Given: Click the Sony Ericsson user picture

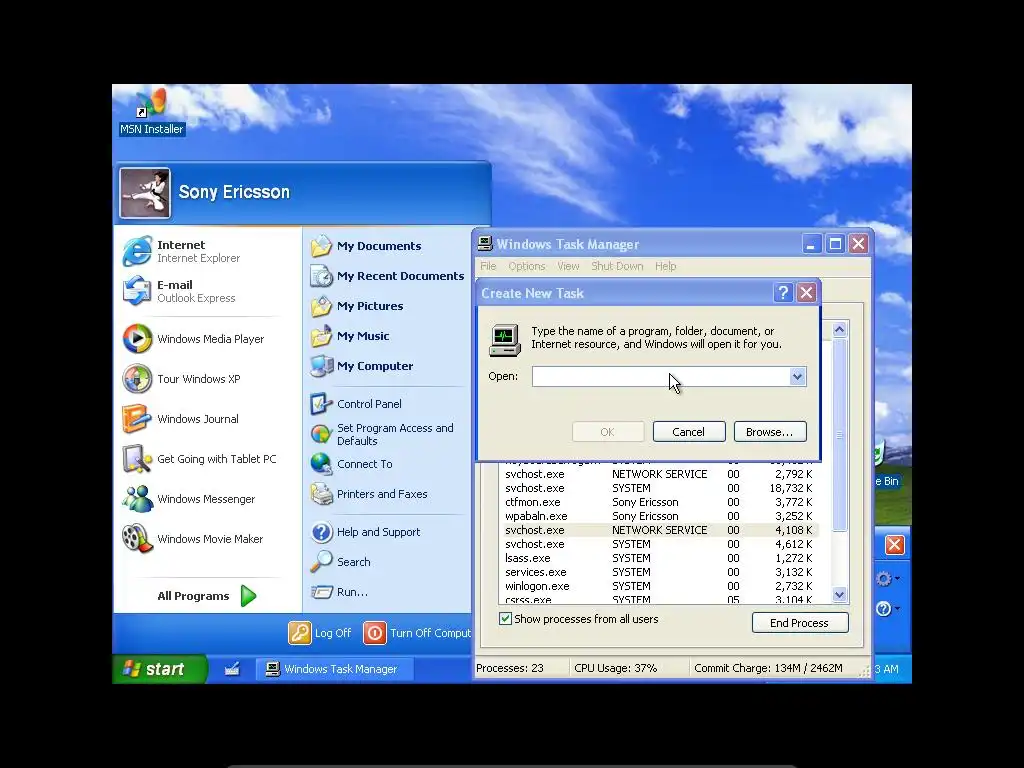Looking at the screenshot, I should click(145, 193).
